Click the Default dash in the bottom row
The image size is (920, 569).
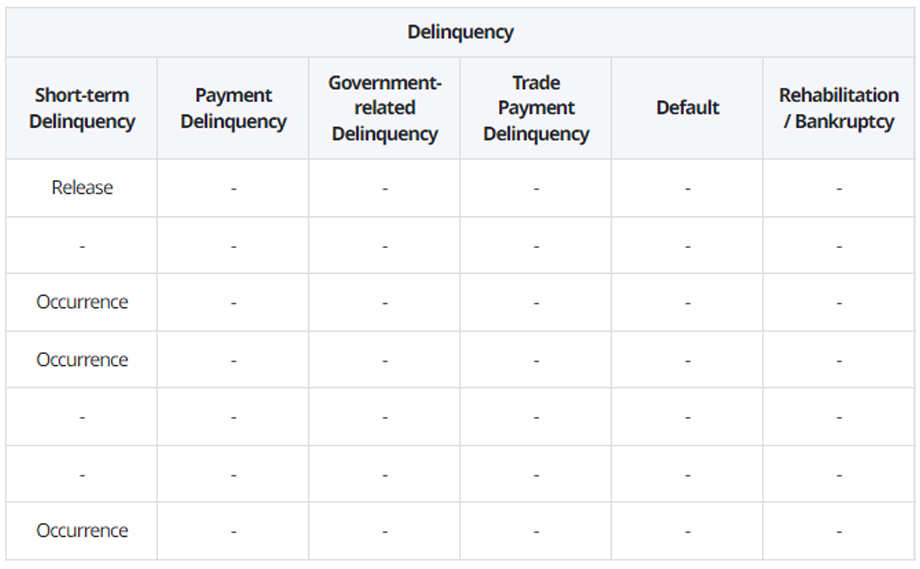688,531
